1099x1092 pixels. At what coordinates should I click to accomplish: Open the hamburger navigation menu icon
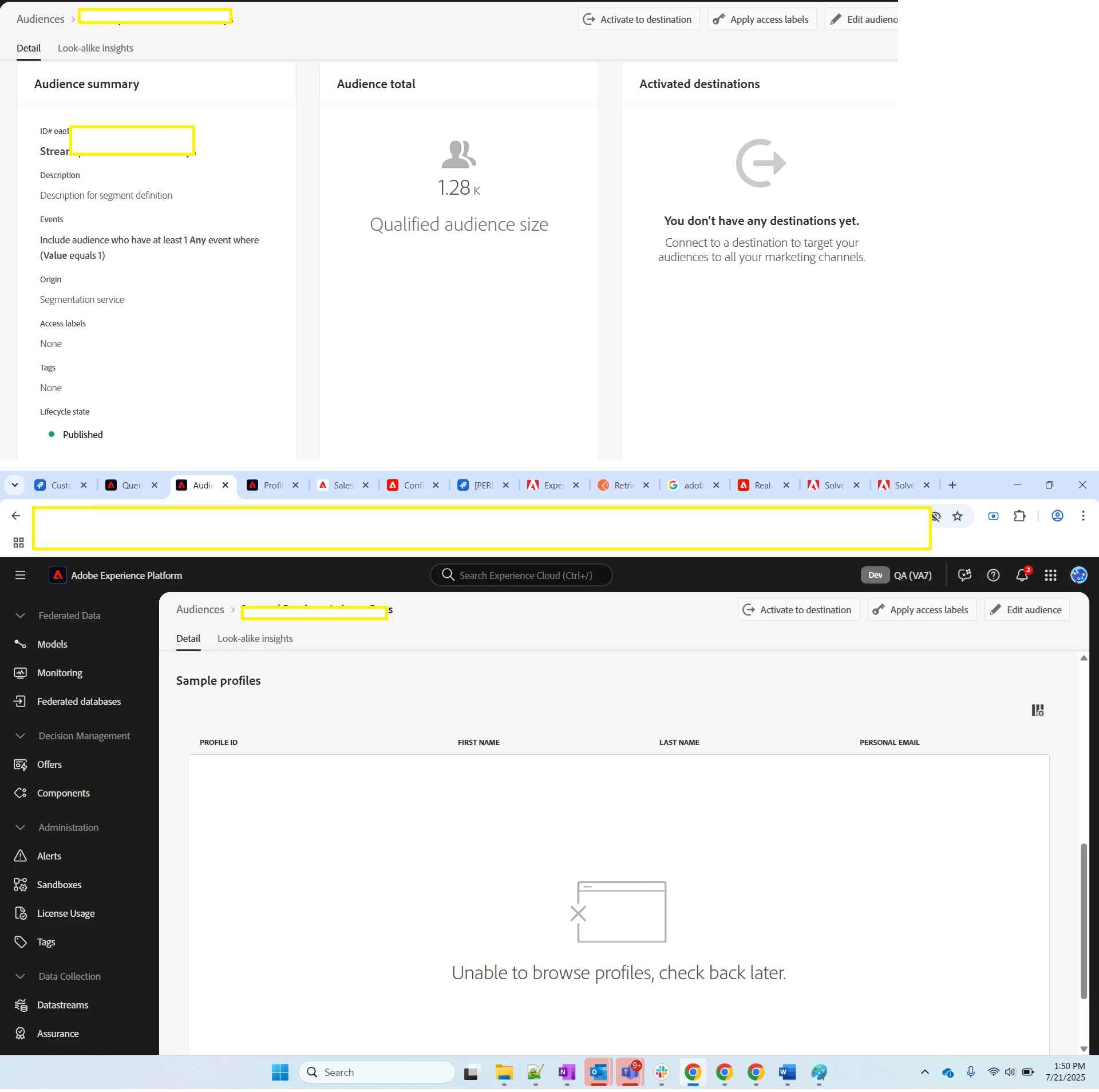click(x=20, y=575)
